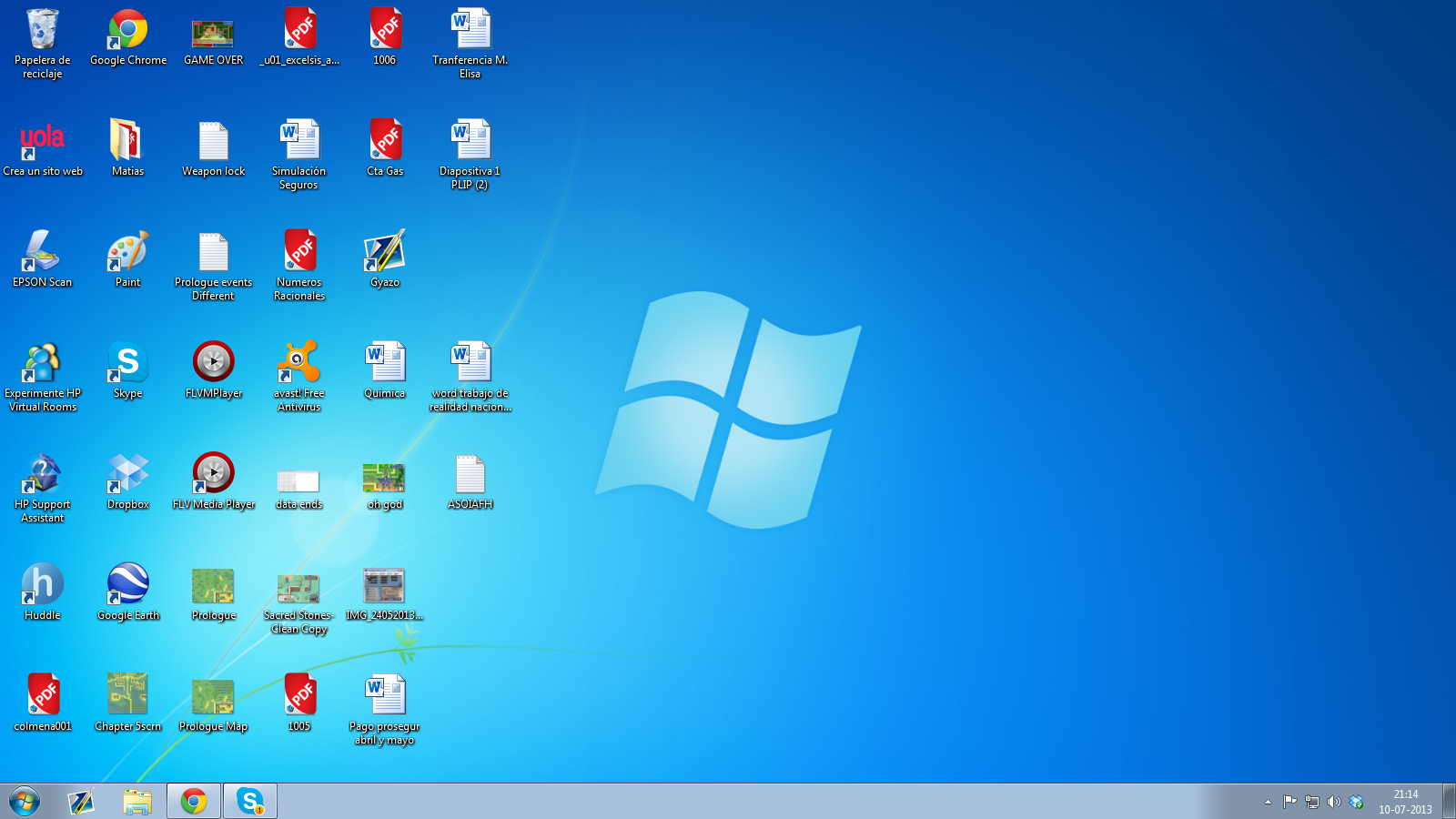Select Prologue events Different text file
This screenshot has width=1456, height=819.
pyautogui.click(x=213, y=266)
